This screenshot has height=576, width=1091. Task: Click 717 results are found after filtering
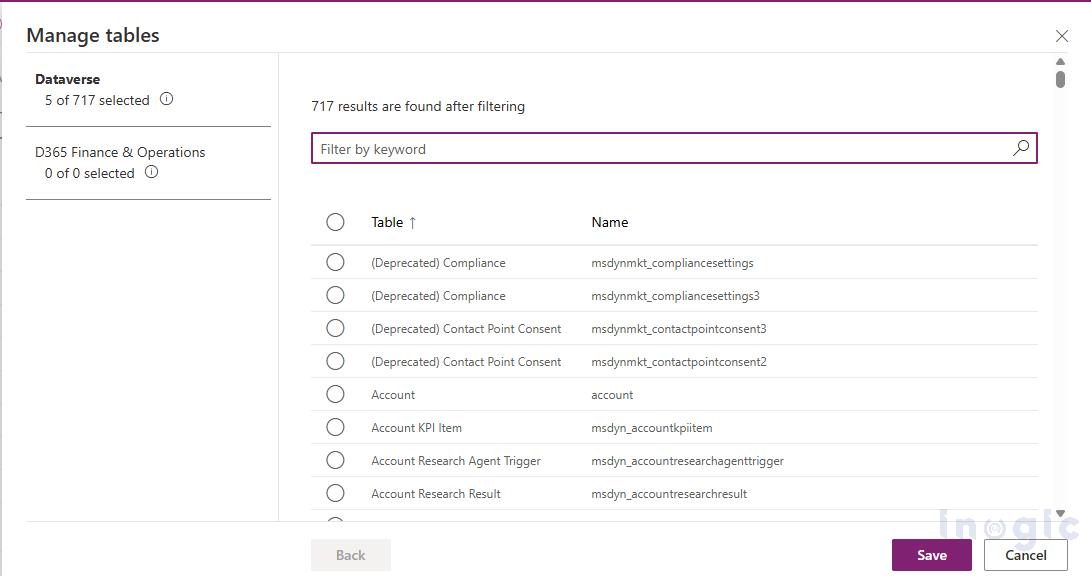418,106
